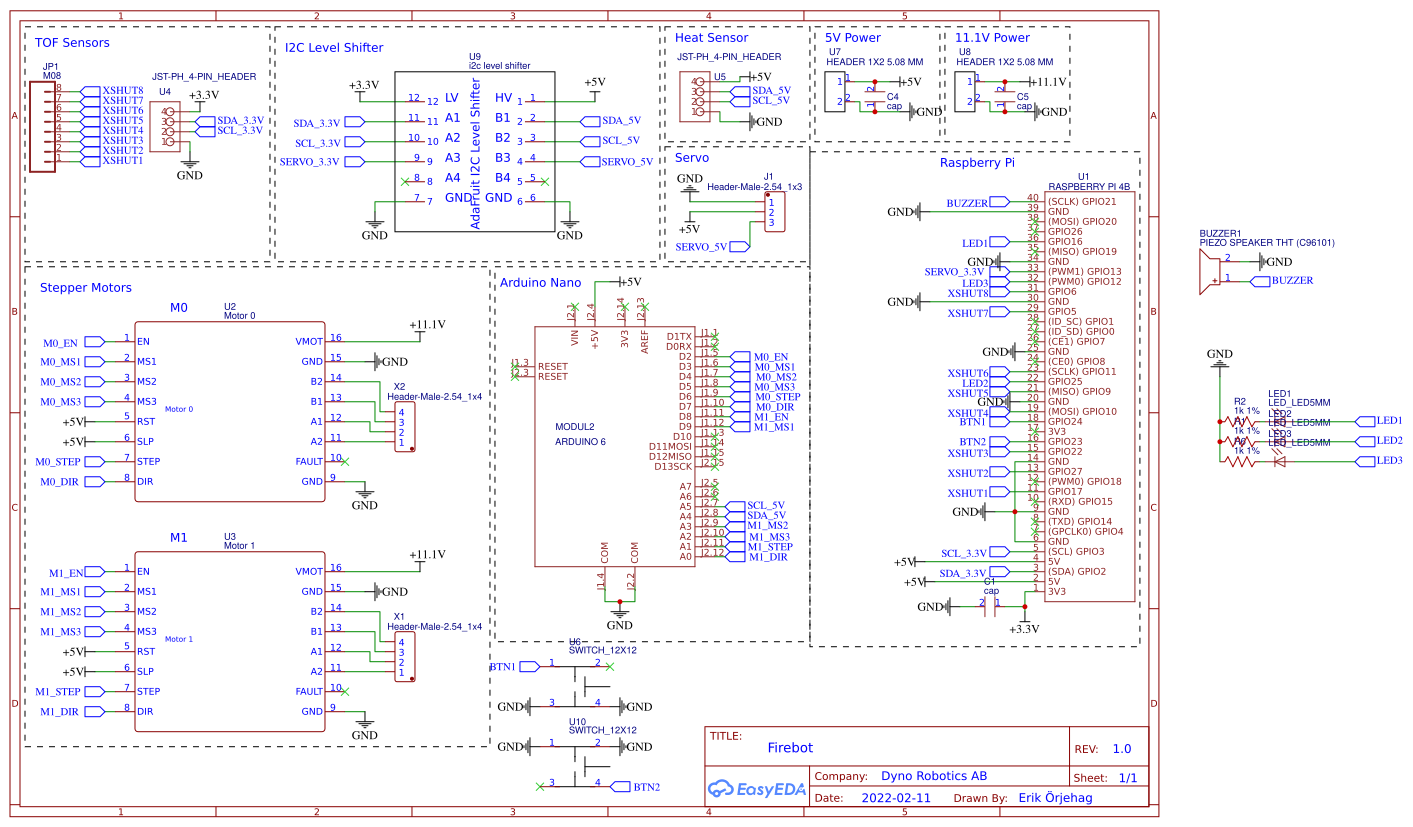Click the SERVO_5V flag in Servo section
This screenshot has width=1413, height=827.
point(712,246)
